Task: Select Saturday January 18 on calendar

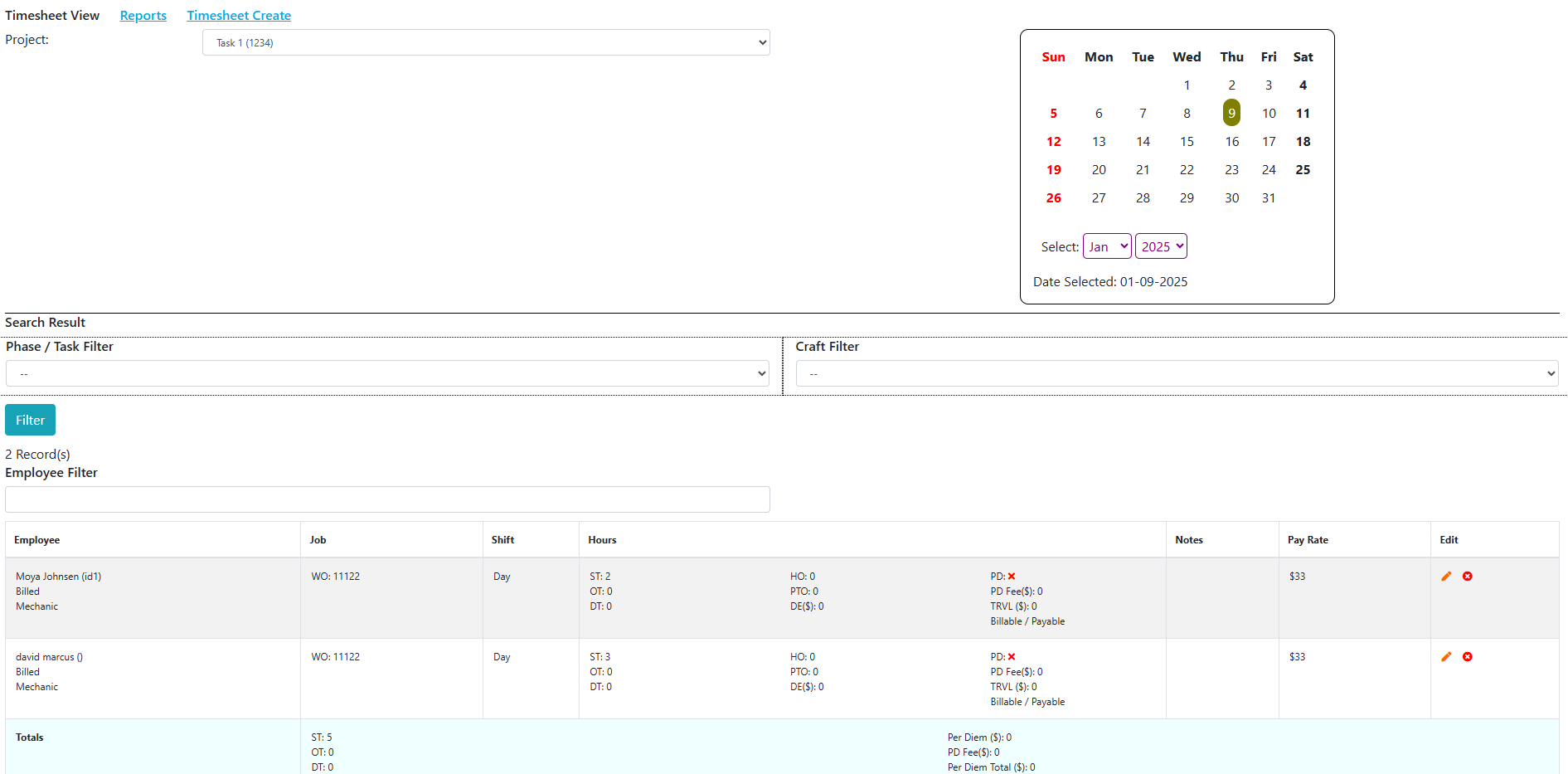Action: pyautogui.click(x=1303, y=142)
